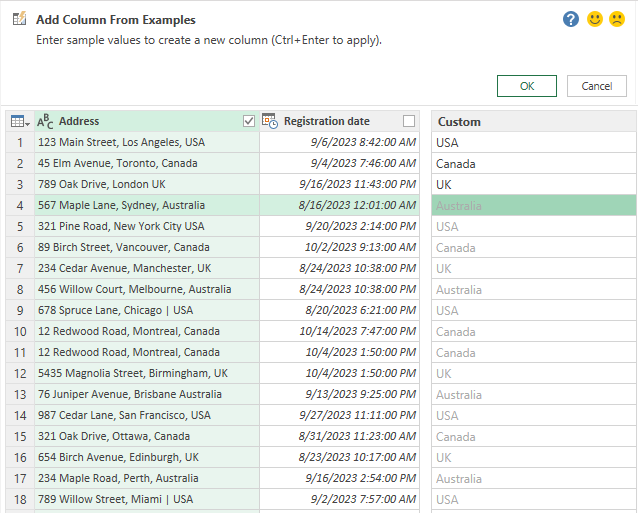The image size is (638, 513).
Task: Select row number 17 header
Action: (x=20, y=479)
